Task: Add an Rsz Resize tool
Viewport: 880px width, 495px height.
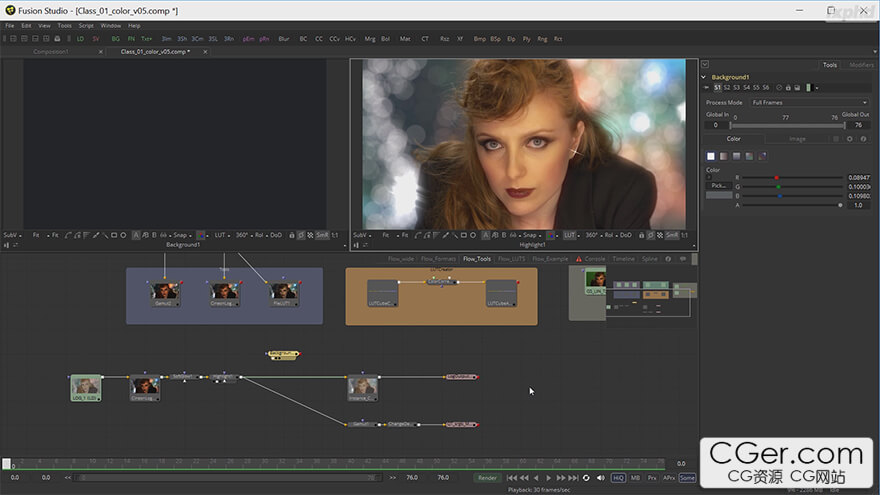Action: click(444, 39)
